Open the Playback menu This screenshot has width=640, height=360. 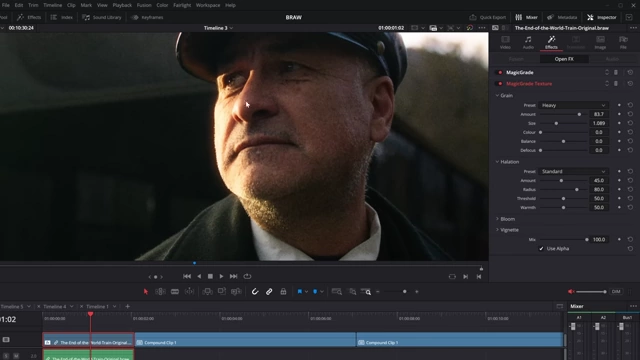[x=122, y=5]
